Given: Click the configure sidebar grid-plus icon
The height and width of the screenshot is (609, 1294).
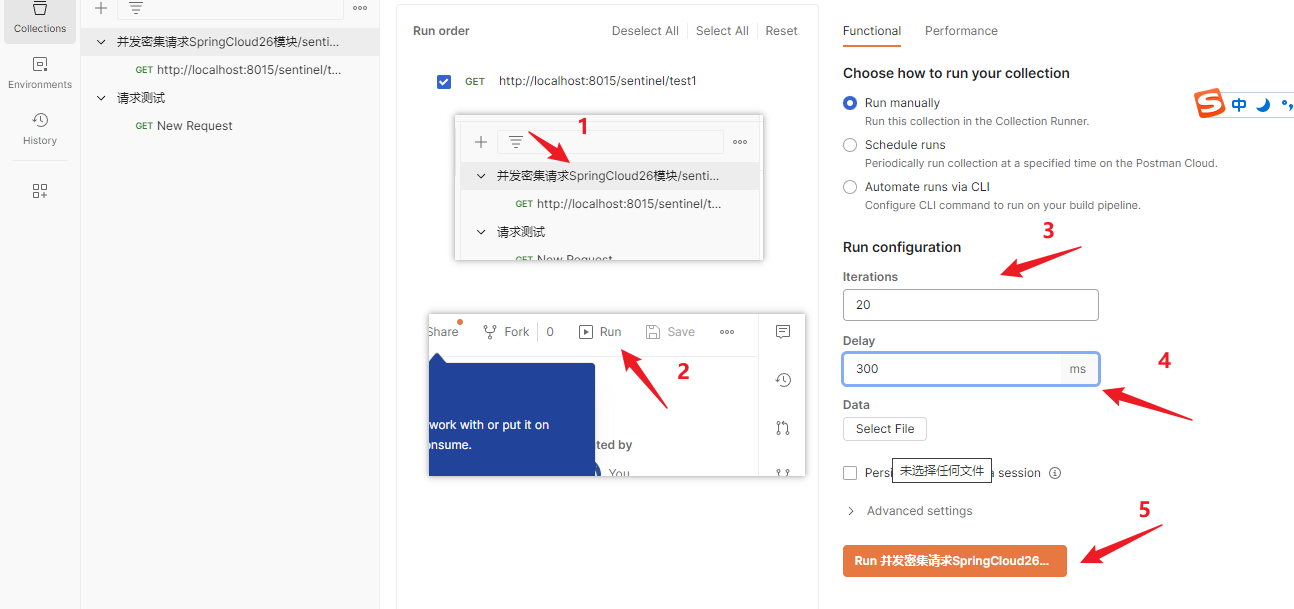Looking at the screenshot, I should tap(40, 191).
